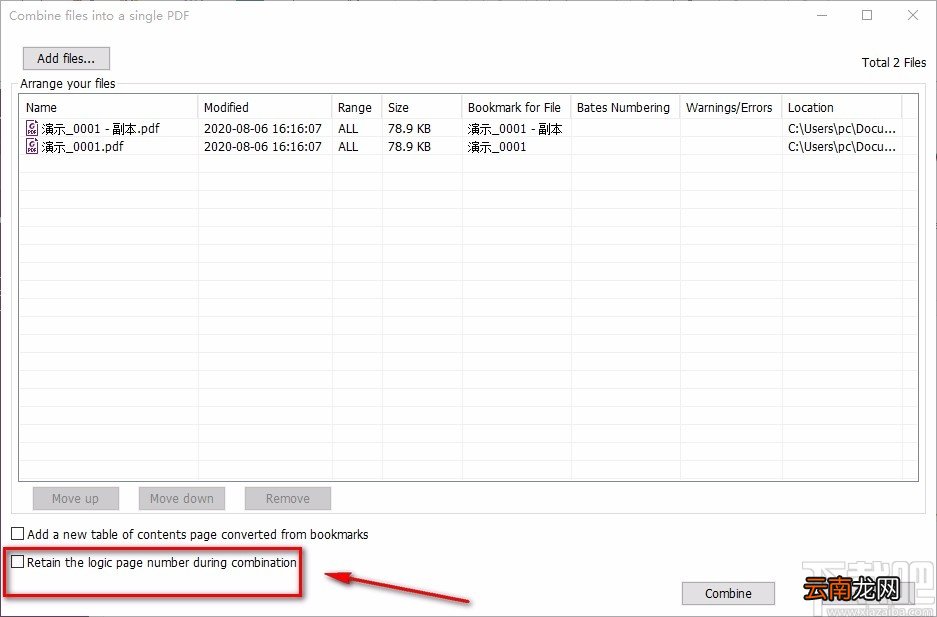Click the Location column header
Viewport: 937px width, 617px height.
tap(842, 108)
